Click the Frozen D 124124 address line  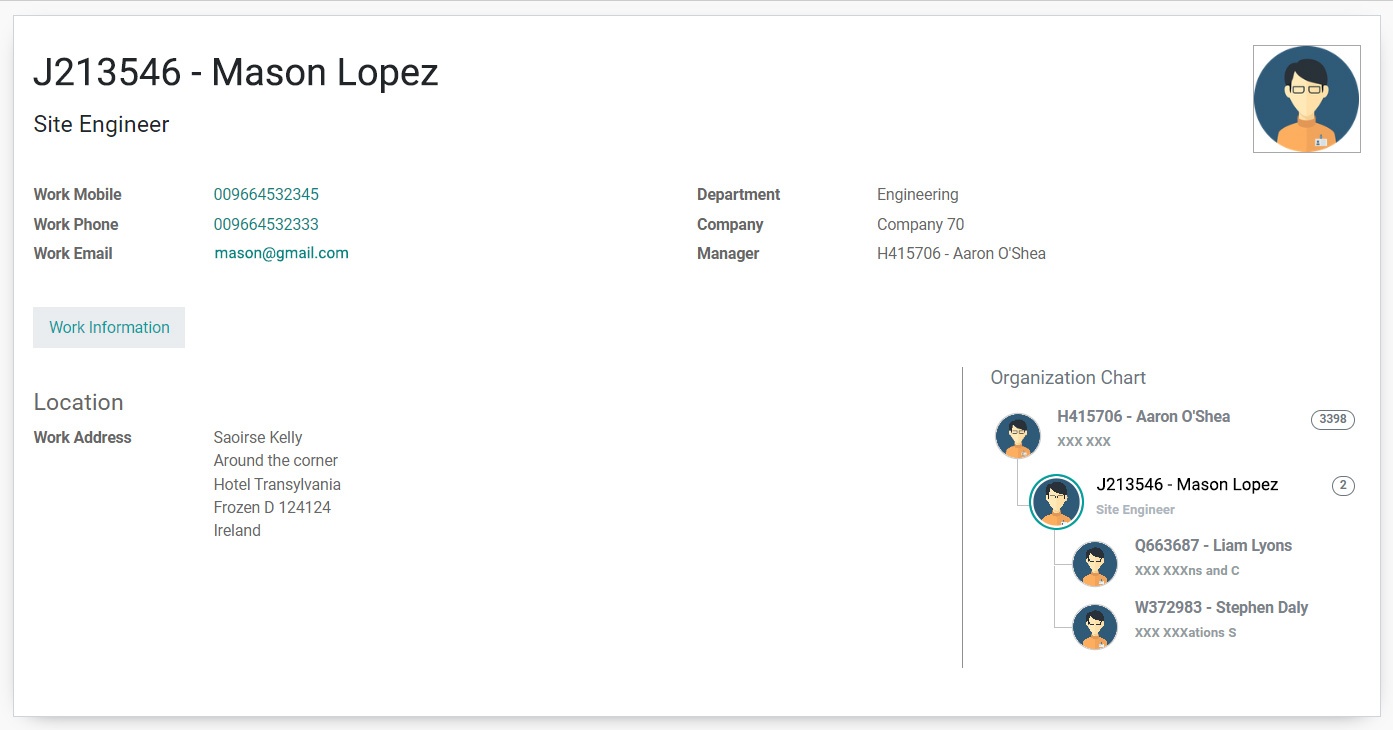(x=272, y=507)
